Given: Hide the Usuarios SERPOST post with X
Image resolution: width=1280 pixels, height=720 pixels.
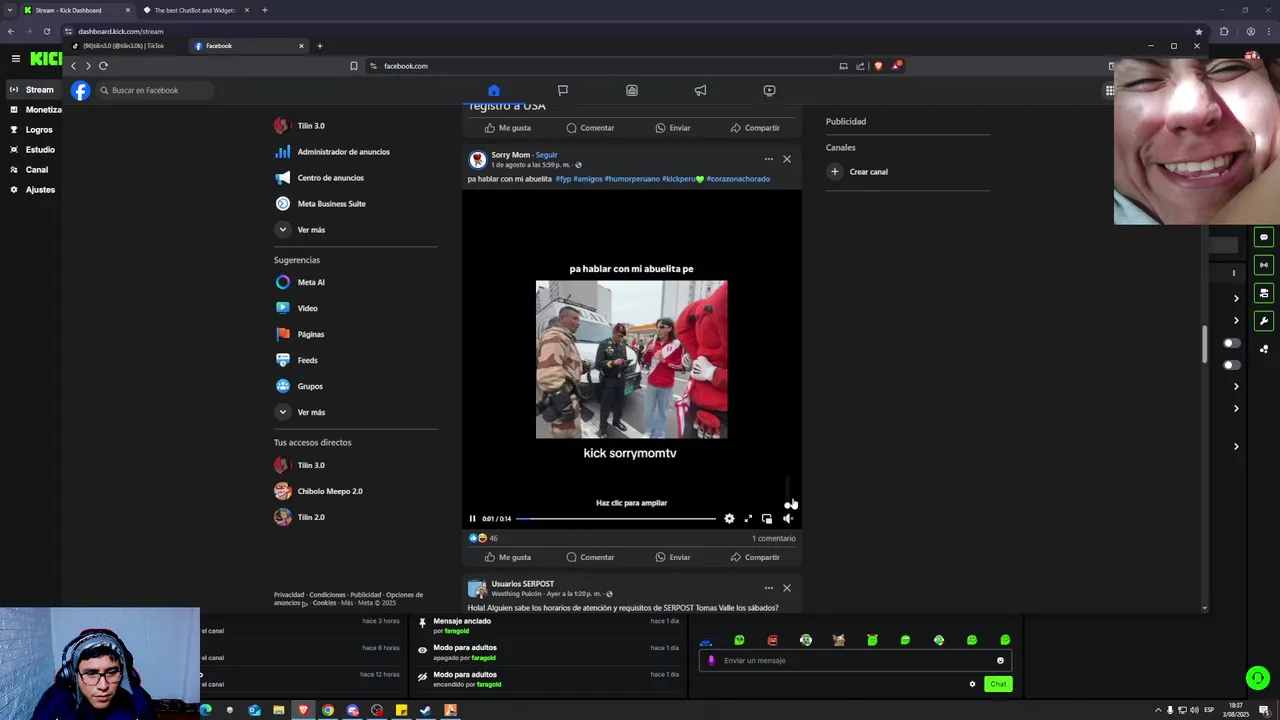Looking at the screenshot, I should pyautogui.click(x=787, y=588).
